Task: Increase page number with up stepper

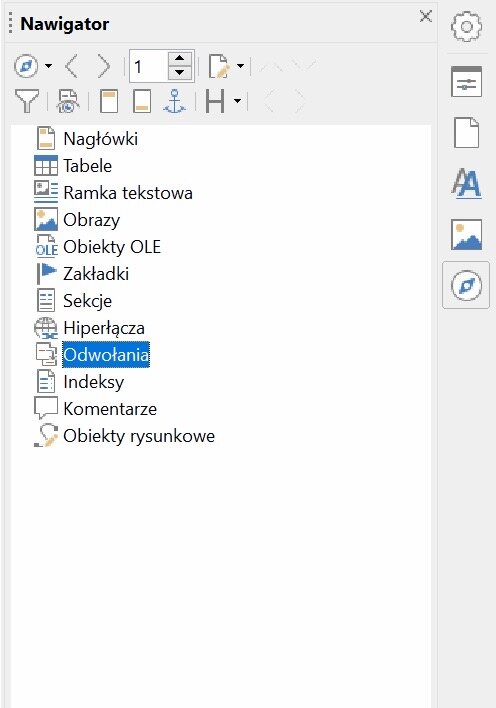Action: pos(180,59)
